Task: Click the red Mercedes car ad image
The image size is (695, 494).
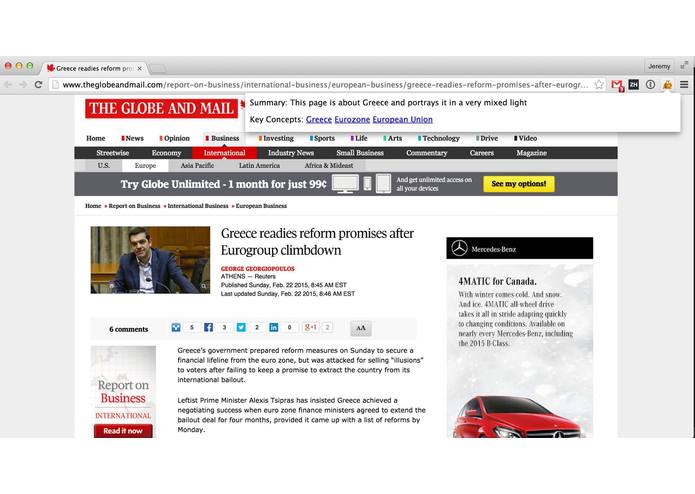Action: (x=521, y=416)
